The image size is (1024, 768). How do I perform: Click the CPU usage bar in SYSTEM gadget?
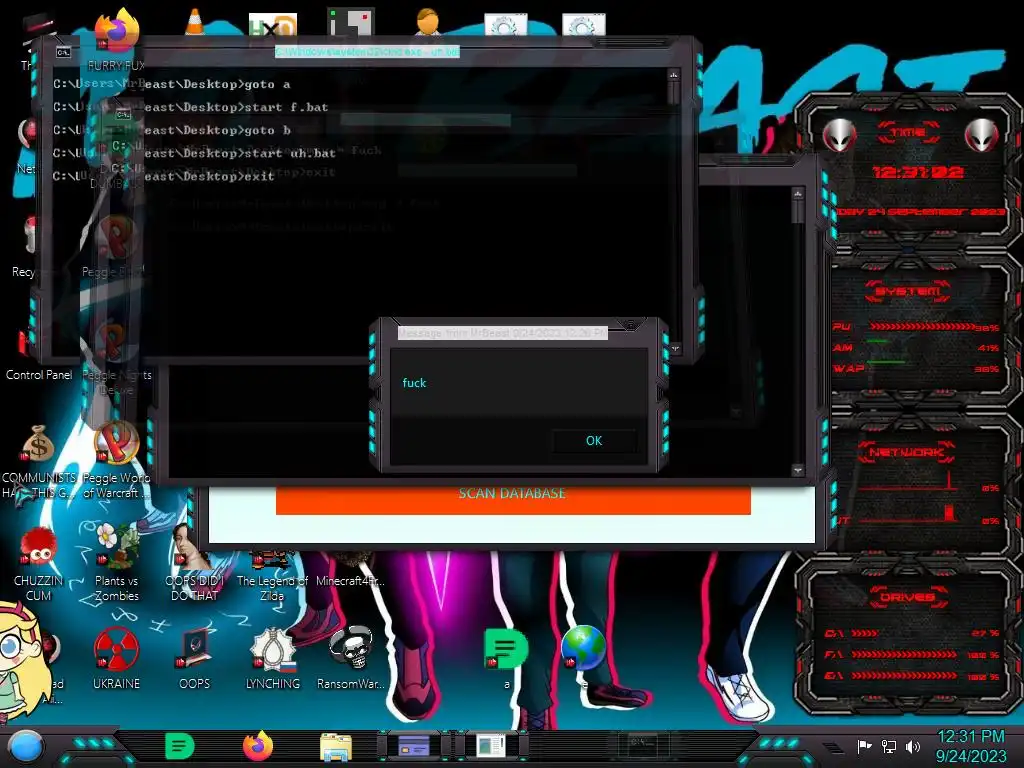tap(923, 327)
